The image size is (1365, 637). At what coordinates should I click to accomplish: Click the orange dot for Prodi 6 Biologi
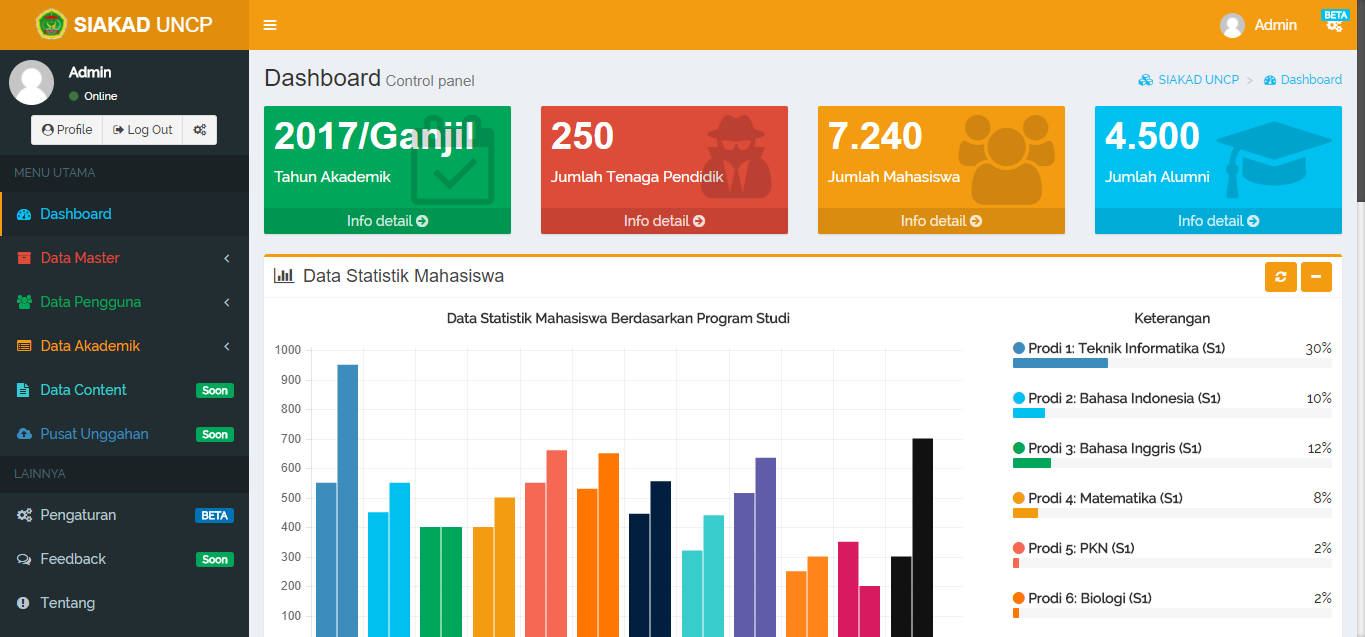click(x=1019, y=598)
